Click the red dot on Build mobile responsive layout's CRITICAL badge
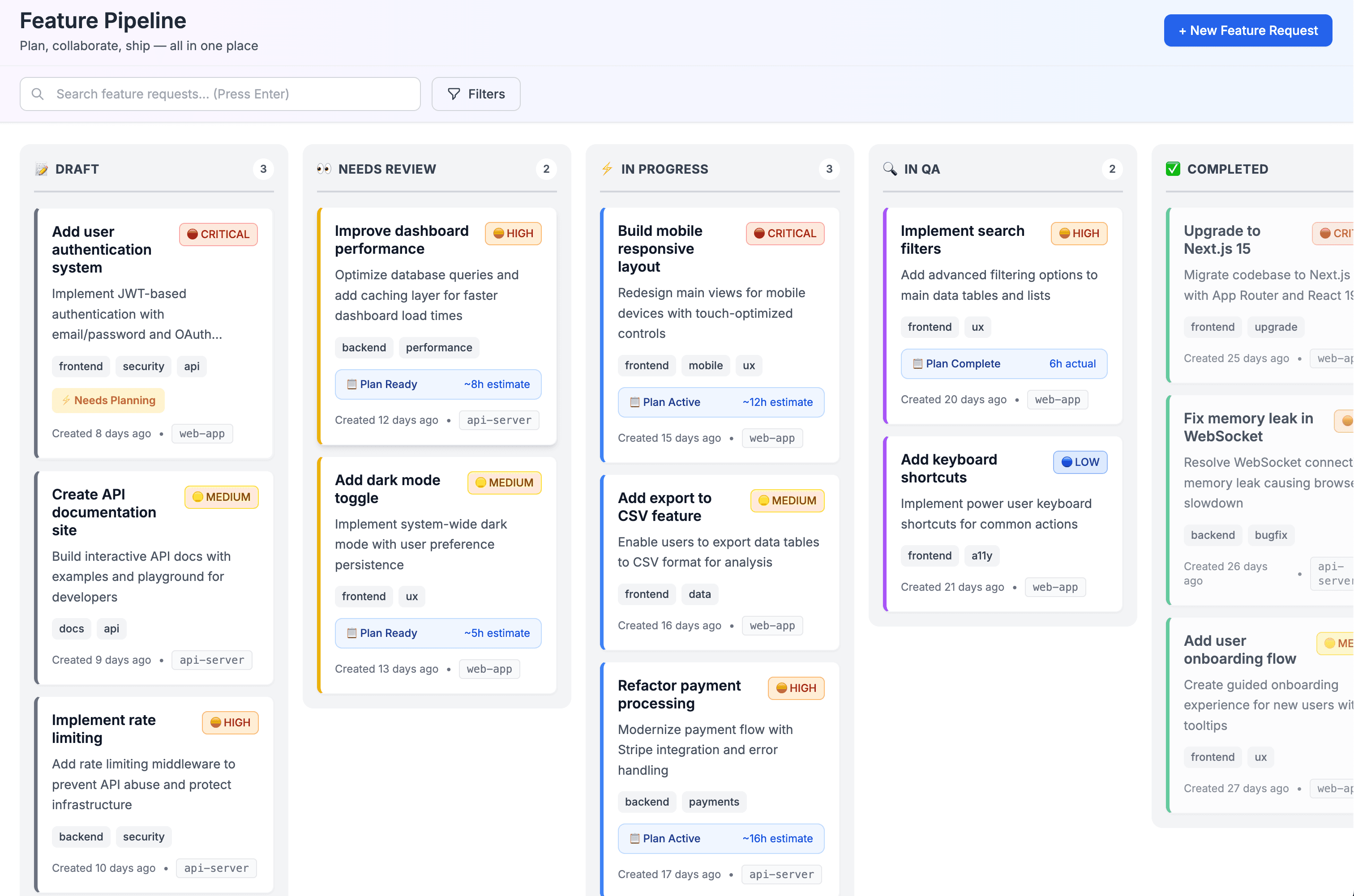This screenshot has height=896, width=1354. pos(758,233)
